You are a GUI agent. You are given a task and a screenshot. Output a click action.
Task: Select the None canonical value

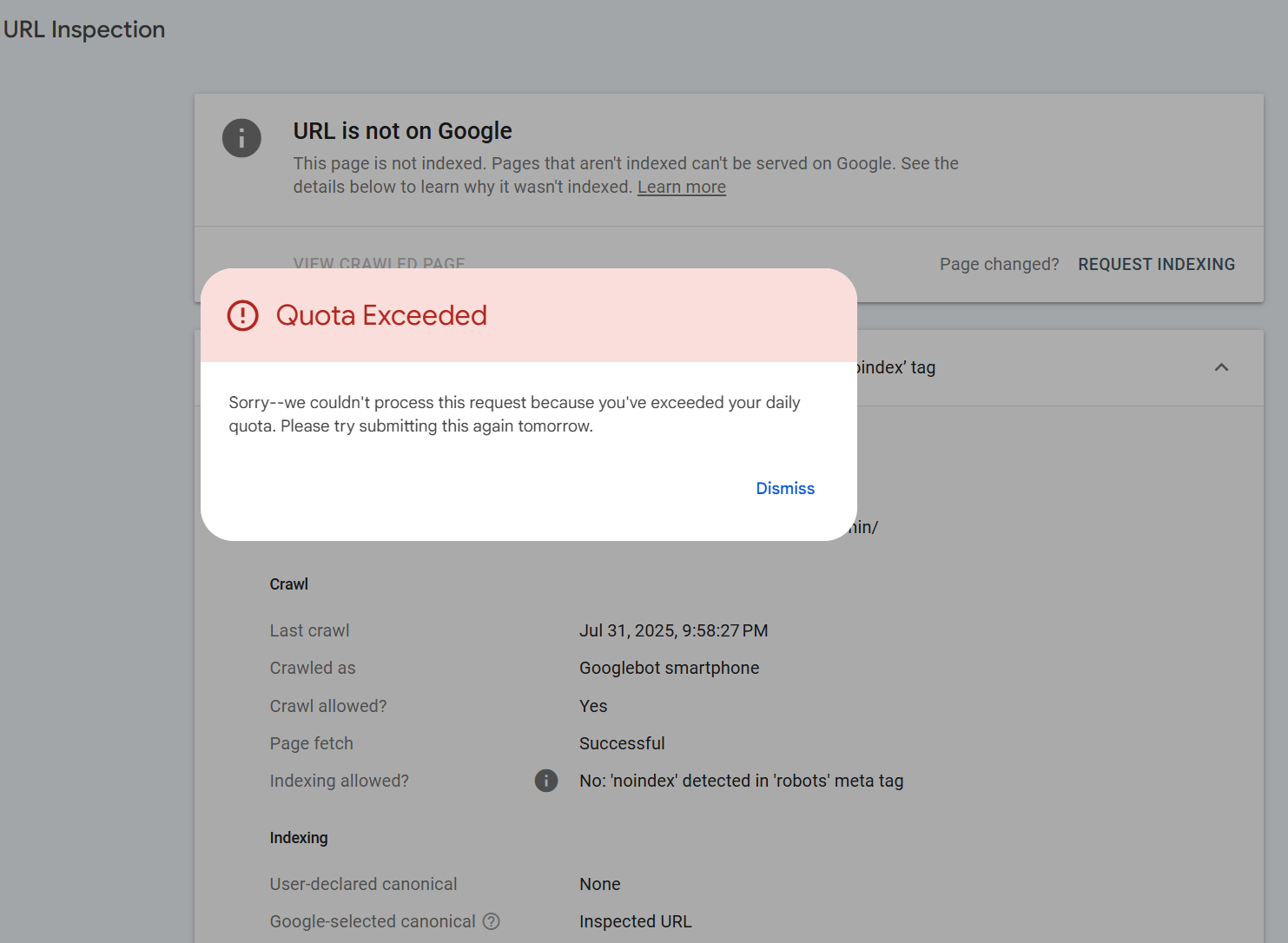click(600, 884)
